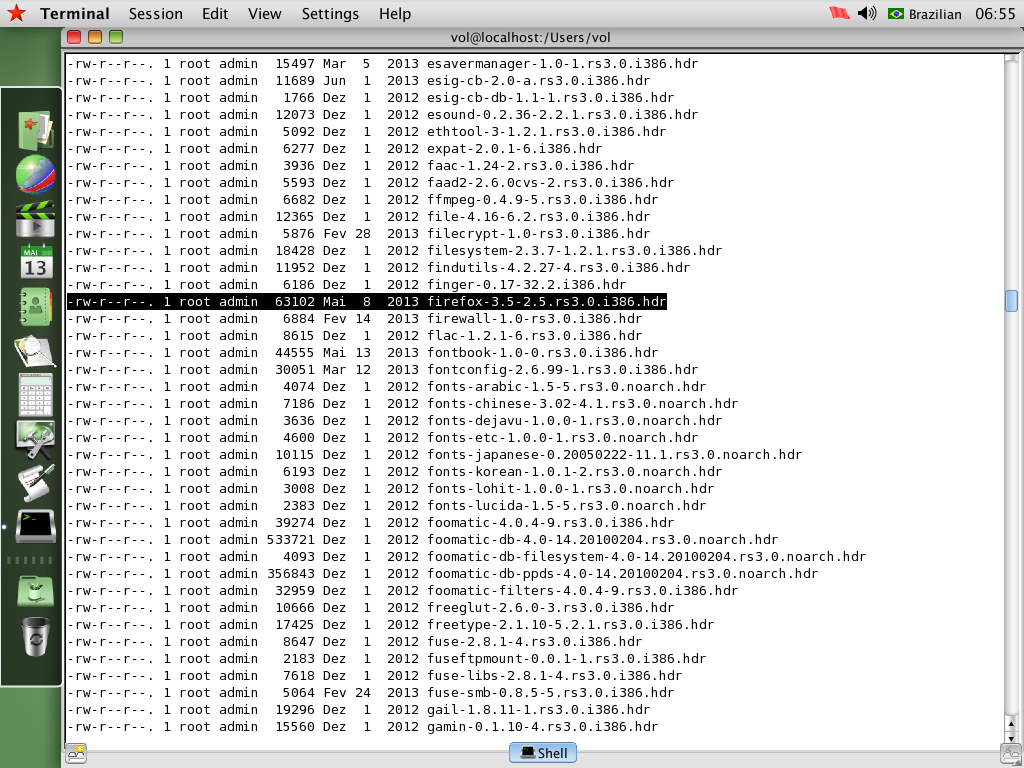Open the script editor scroll and pen icon
The width and height of the screenshot is (1024, 768).
(35, 483)
